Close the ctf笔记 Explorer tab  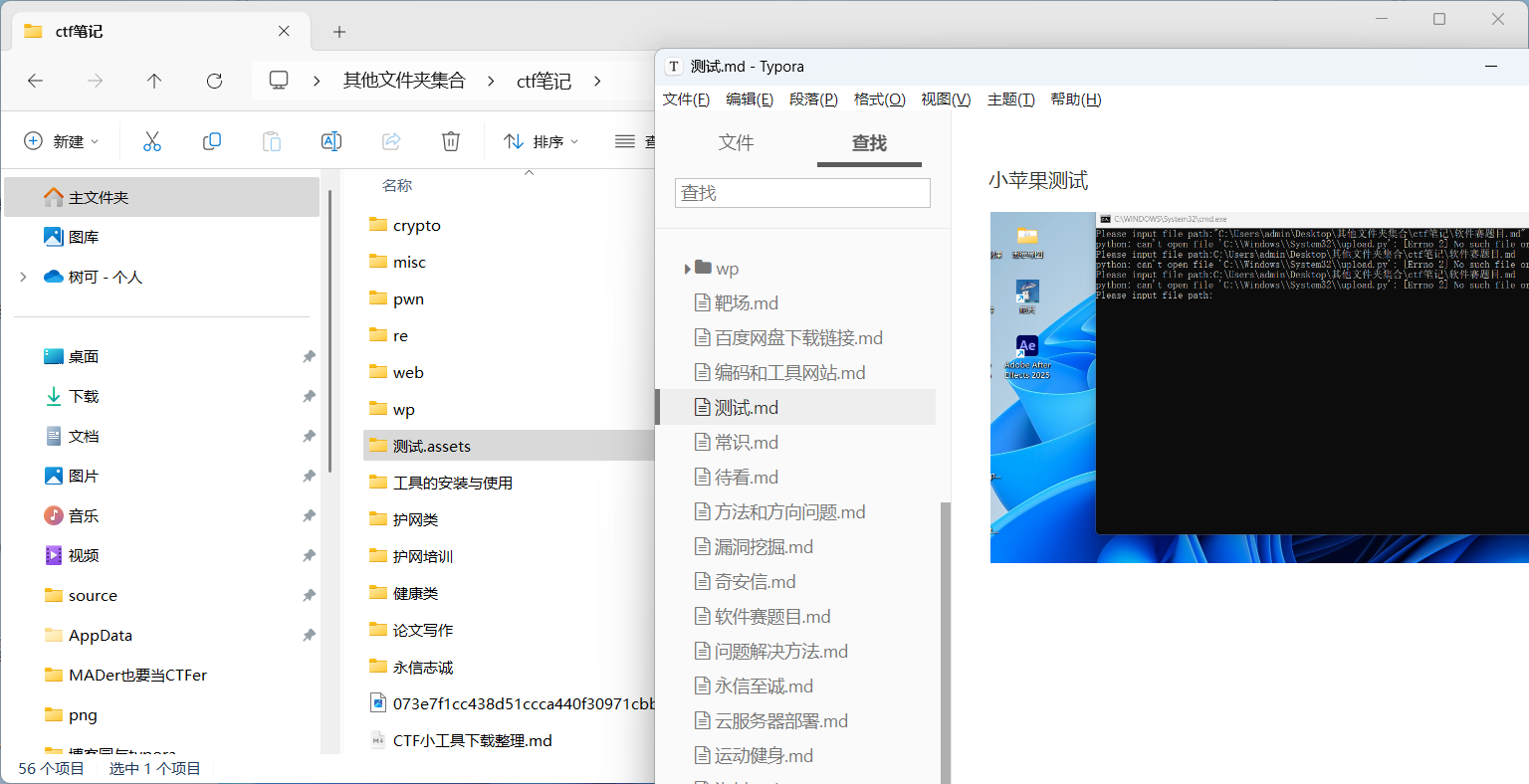pyautogui.click(x=284, y=31)
